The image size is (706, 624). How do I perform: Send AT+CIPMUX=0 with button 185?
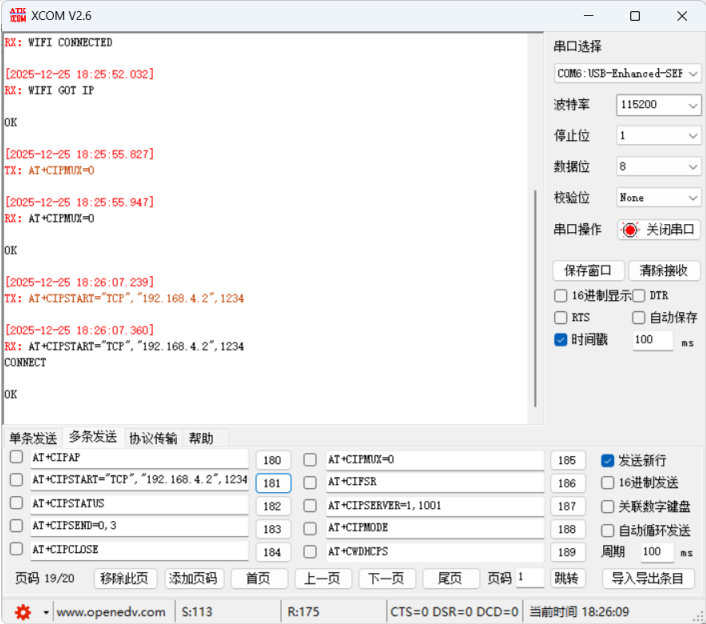coord(567,461)
